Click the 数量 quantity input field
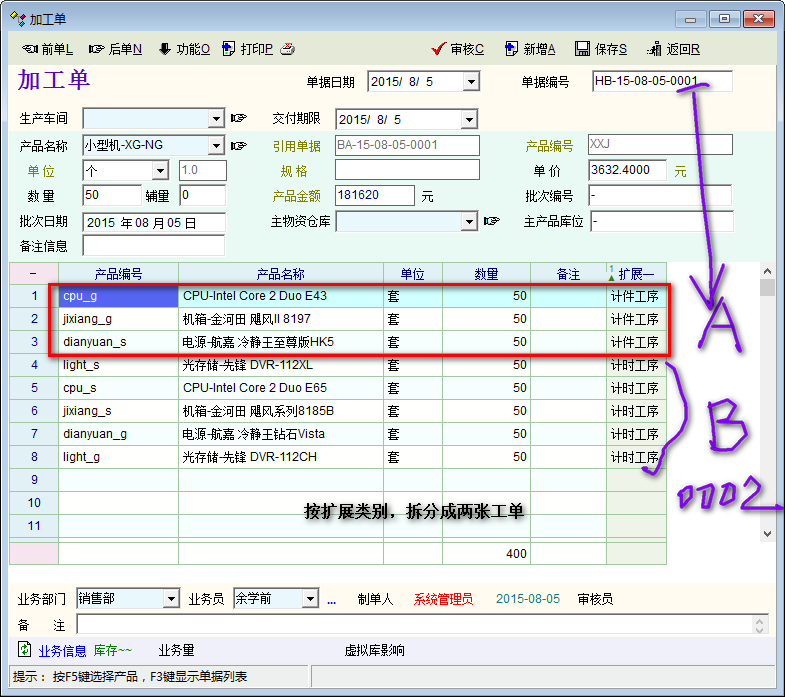 [111, 196]
